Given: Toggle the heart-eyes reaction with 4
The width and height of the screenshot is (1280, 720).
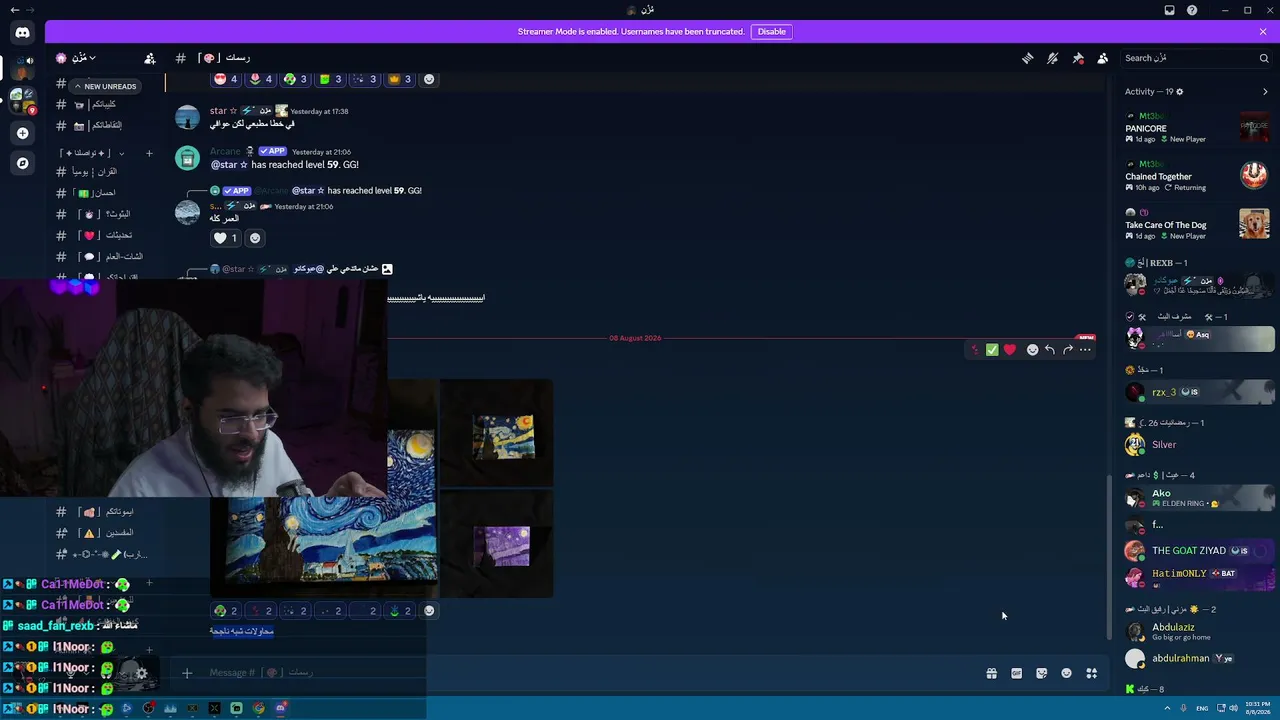Looking at the screenshot, I should (225, 79).
